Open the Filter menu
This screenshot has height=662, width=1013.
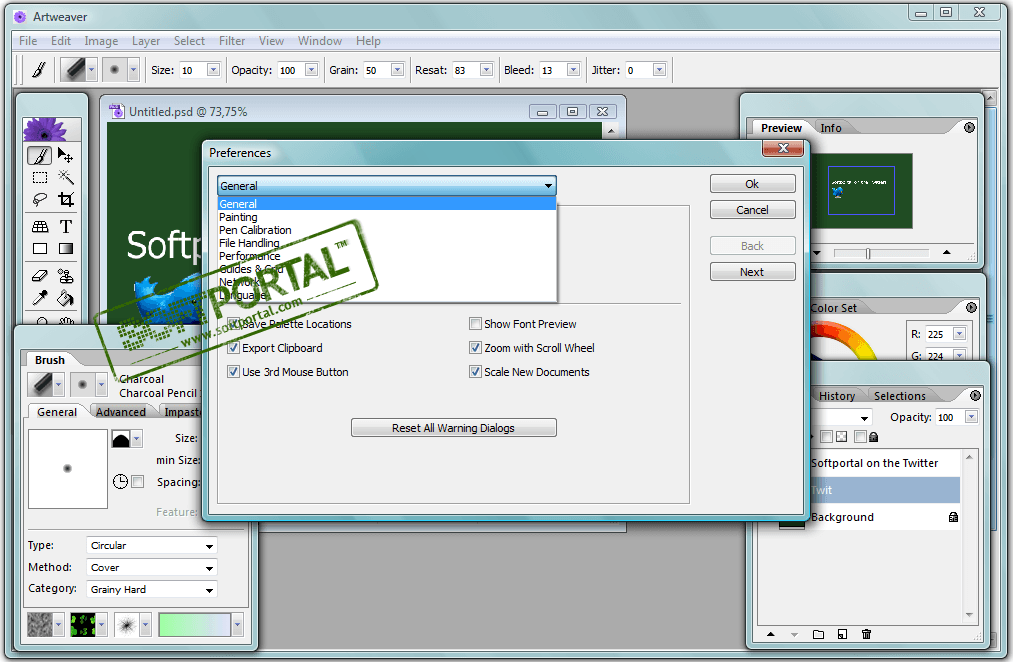[232, 41]
